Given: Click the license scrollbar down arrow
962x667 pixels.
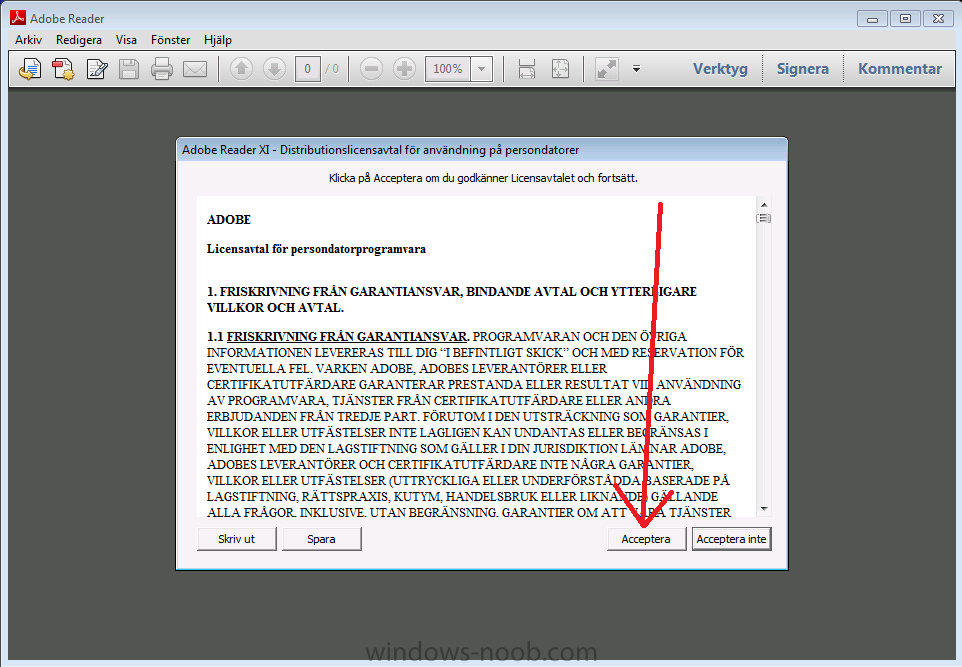Looking at the screenshot, I should (764, 509).
